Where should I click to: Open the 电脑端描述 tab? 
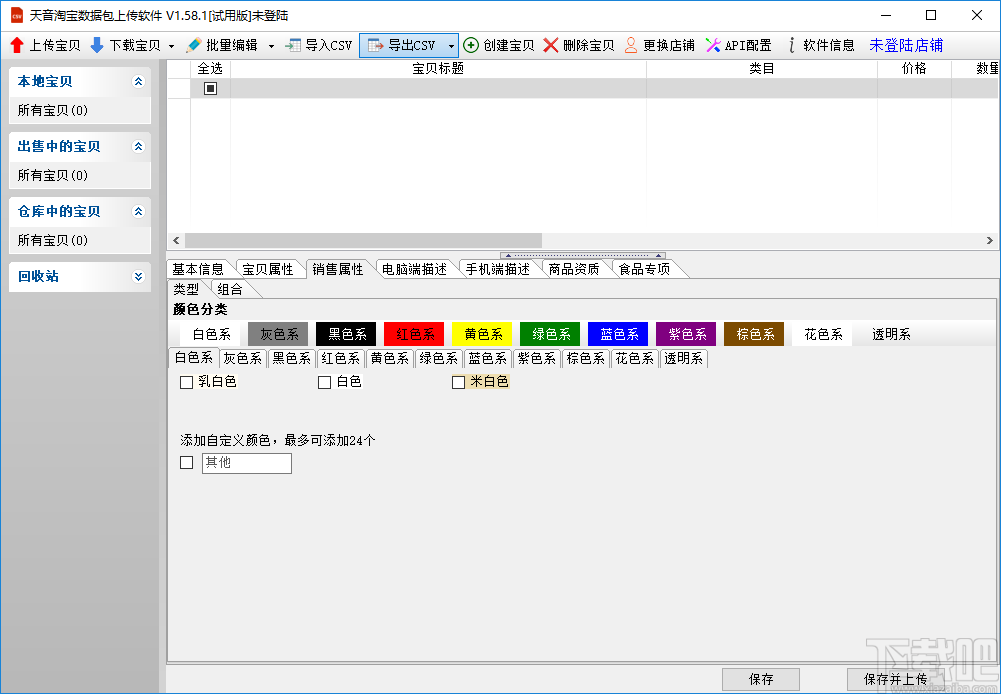(x=414, y=269)
